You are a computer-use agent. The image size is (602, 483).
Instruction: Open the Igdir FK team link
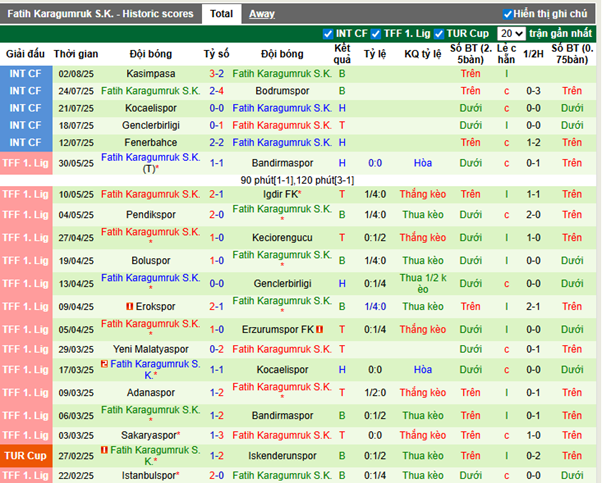point(281,194)
